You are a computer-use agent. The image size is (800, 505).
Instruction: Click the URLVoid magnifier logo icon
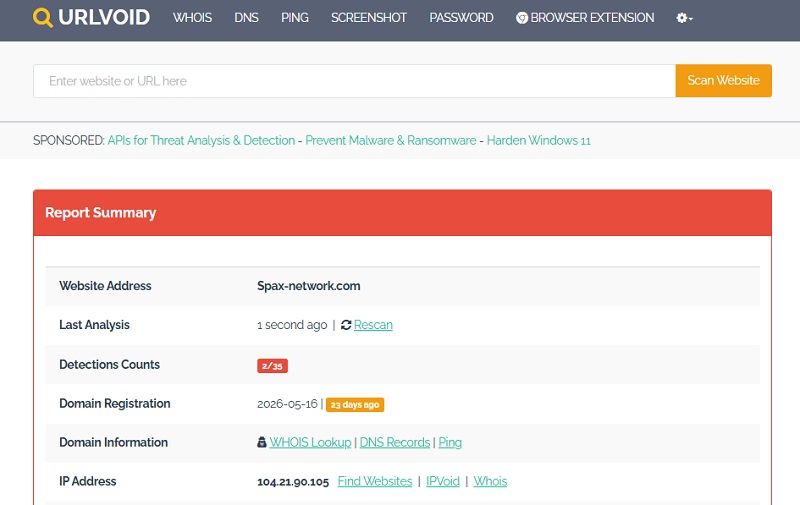tap(42, 18)
